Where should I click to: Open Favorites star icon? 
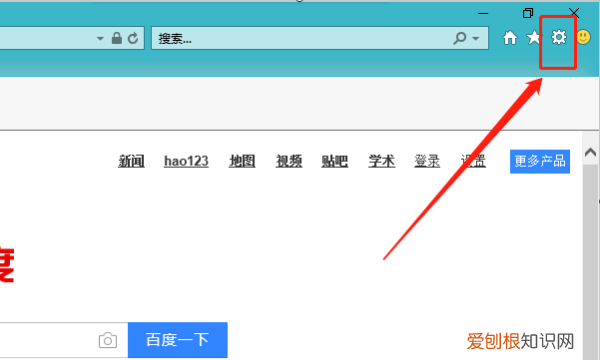533,37
